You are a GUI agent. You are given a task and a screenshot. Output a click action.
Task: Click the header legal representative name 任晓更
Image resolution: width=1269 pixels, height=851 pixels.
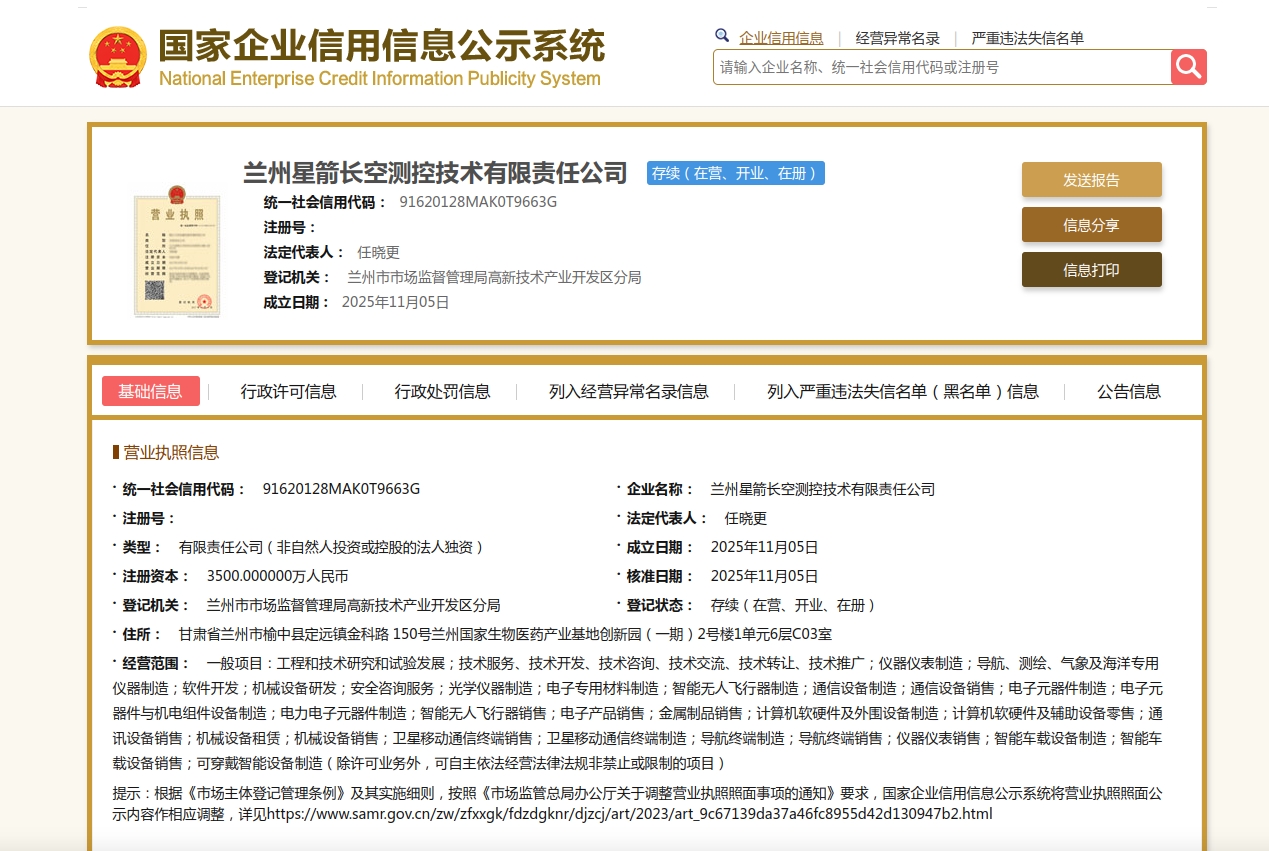(x=378, y=252)
